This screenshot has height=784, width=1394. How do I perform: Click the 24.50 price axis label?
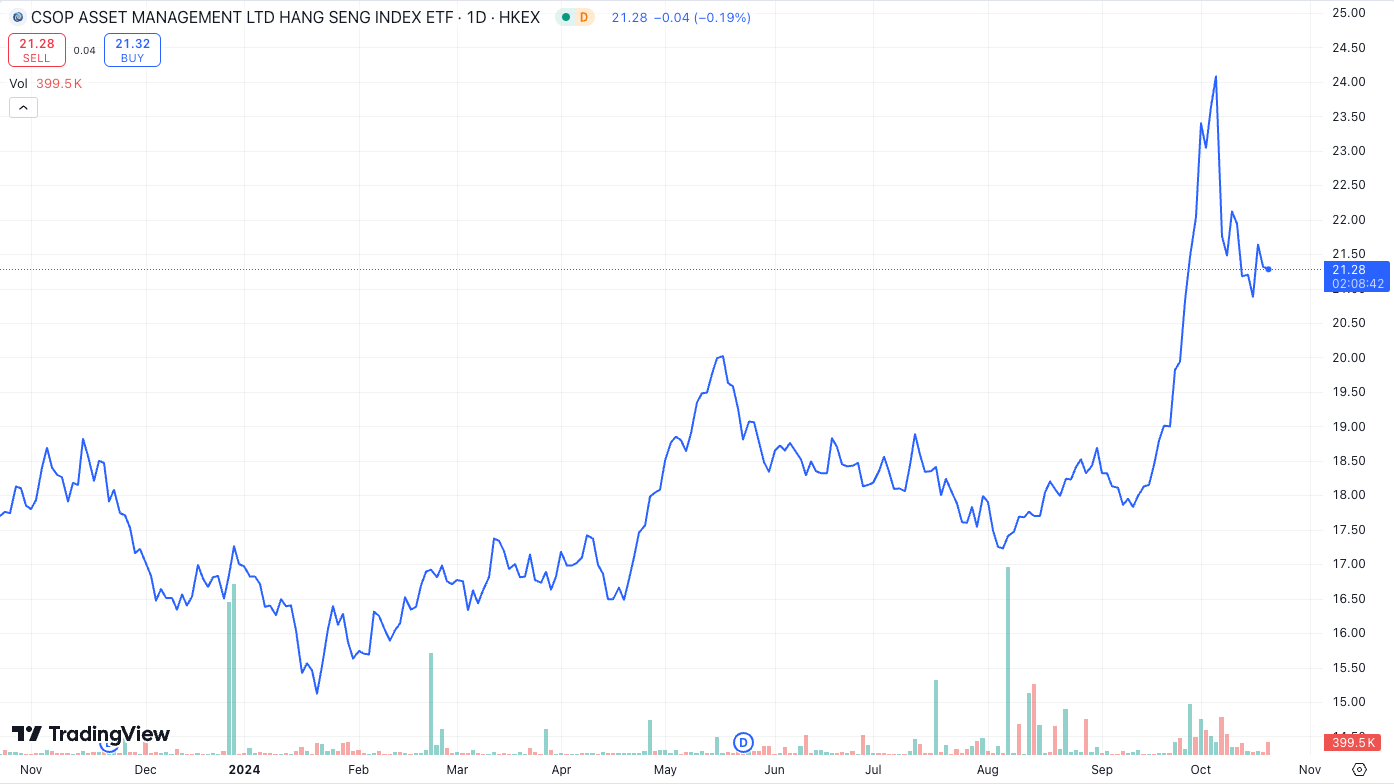click(x=1349, y=47)
